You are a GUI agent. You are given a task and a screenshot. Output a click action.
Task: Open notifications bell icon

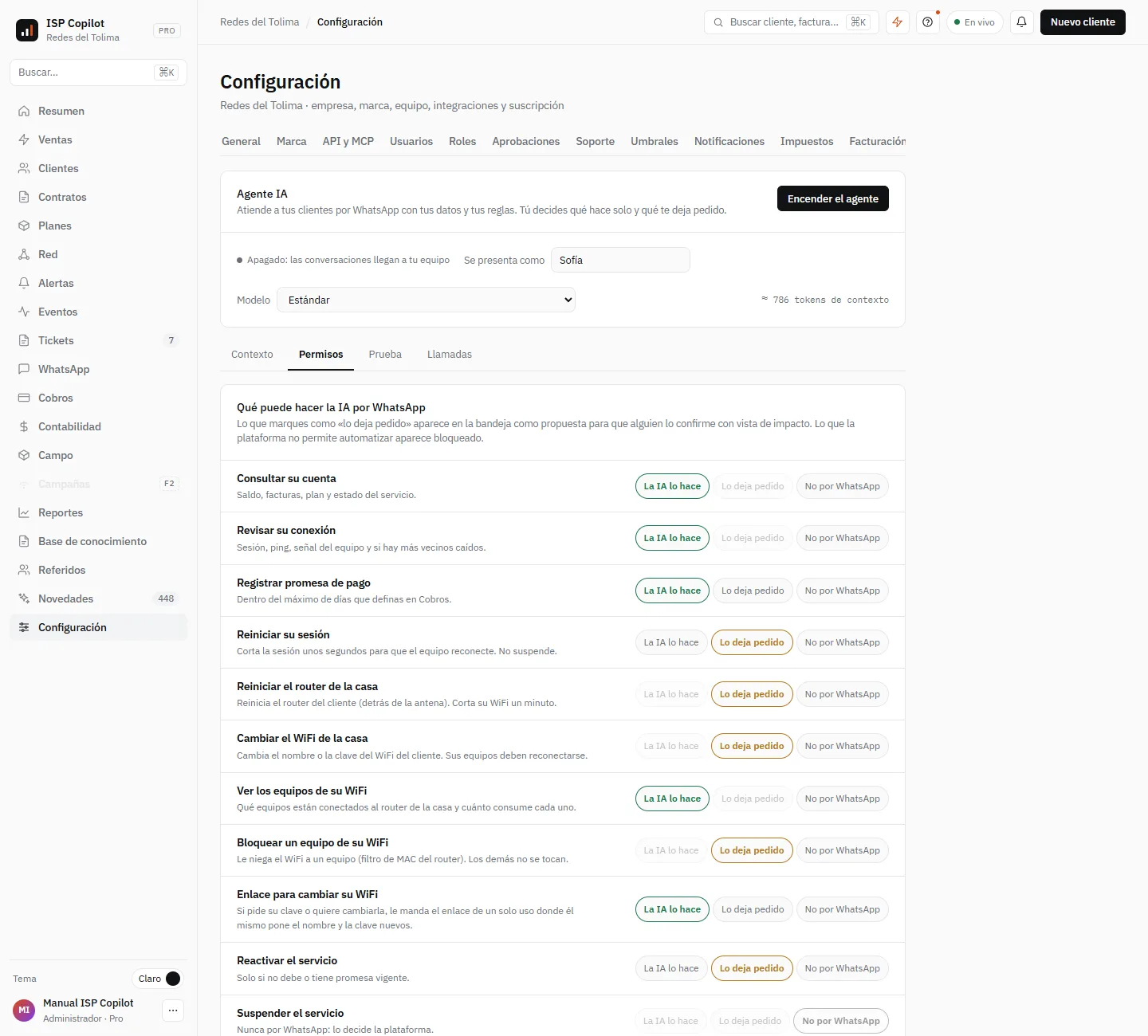[1021, 22]
